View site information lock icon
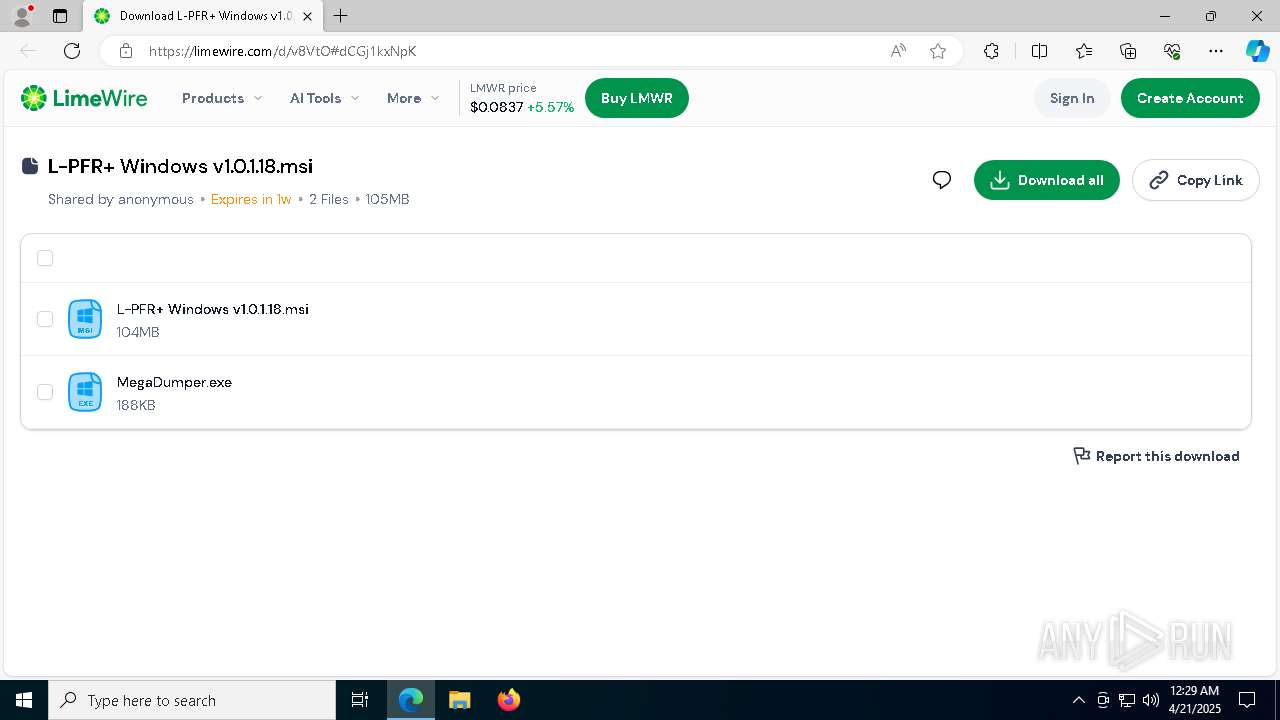 pos(125,51)
